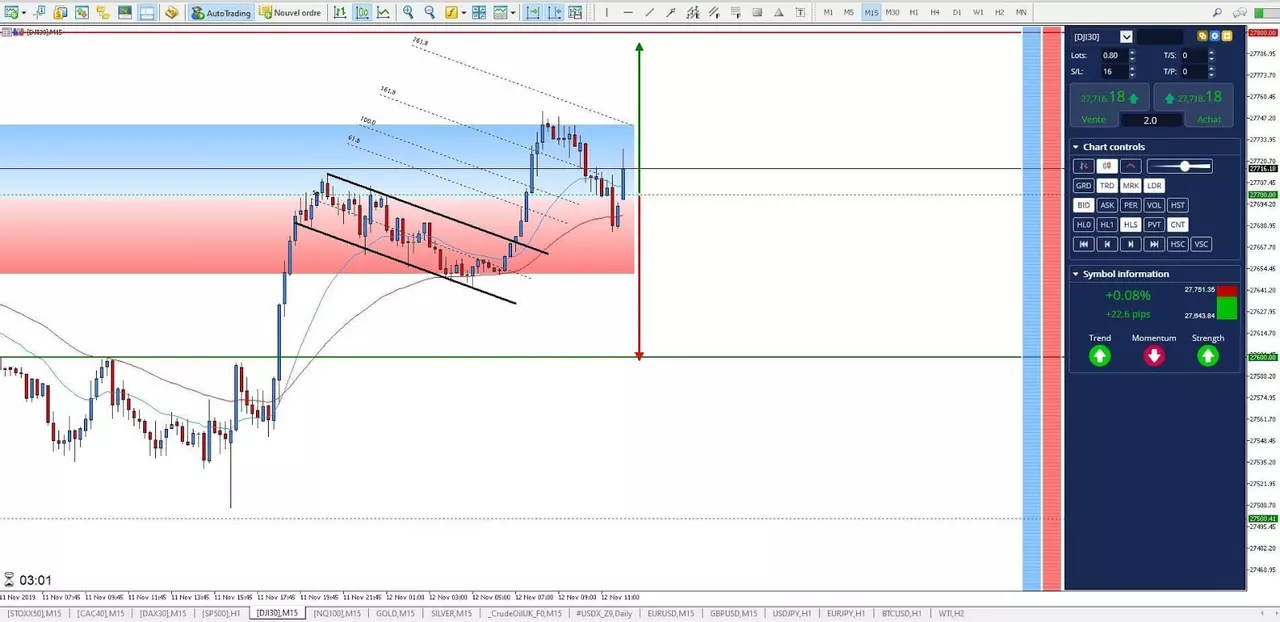Viewport: 1280px width, 622px height.
Task: Select the horizontal line drawing tool
Action: (628, 13)
